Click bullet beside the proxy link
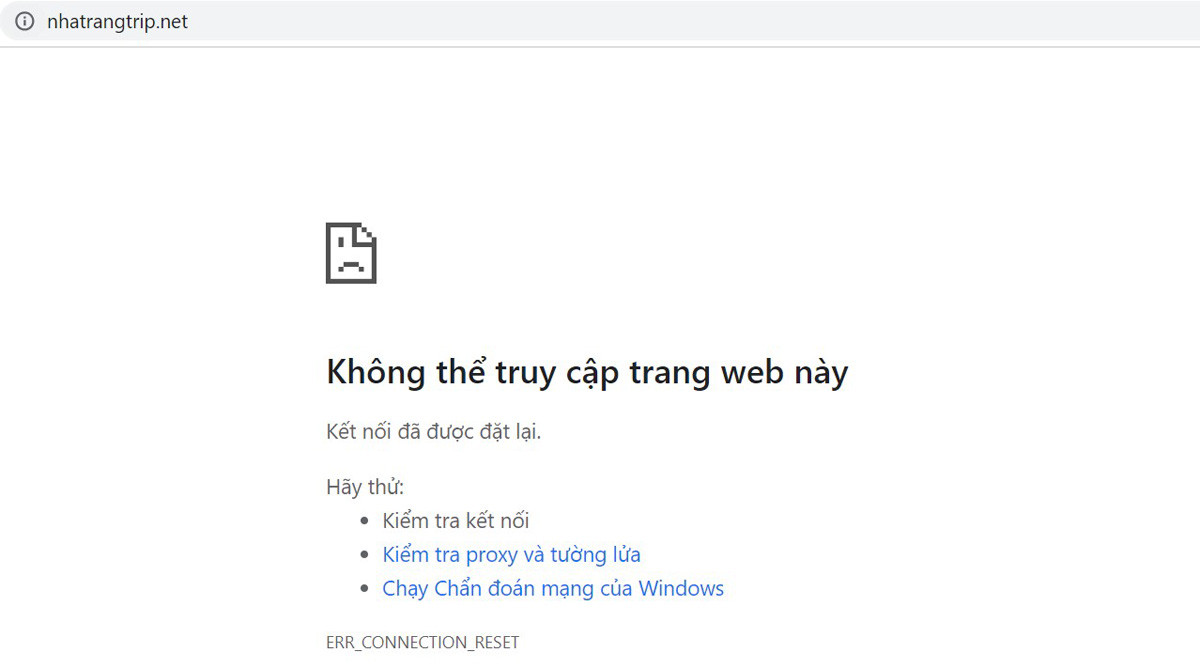1200x668 pixels. [x=364, y=555]
